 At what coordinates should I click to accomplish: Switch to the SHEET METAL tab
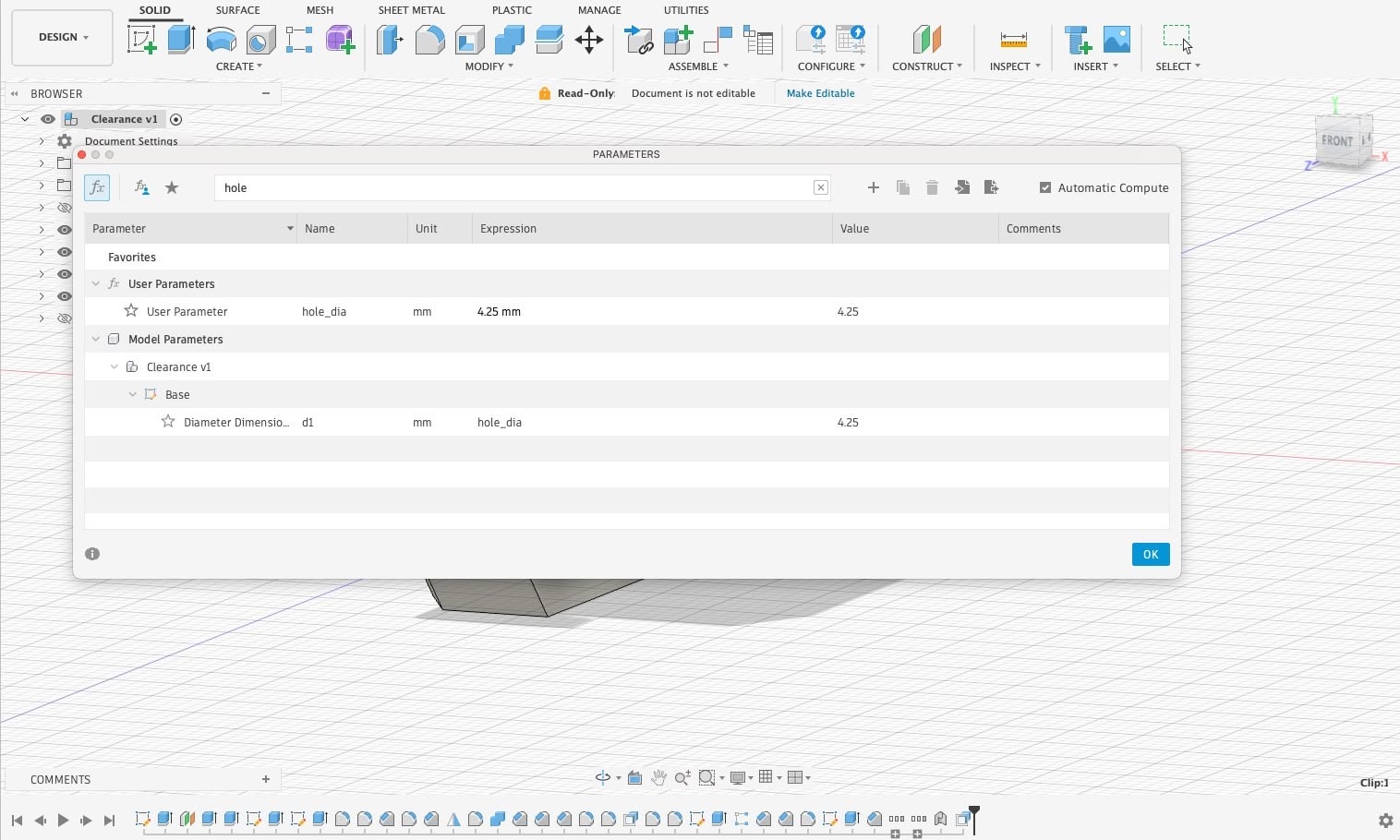(411, 10)
